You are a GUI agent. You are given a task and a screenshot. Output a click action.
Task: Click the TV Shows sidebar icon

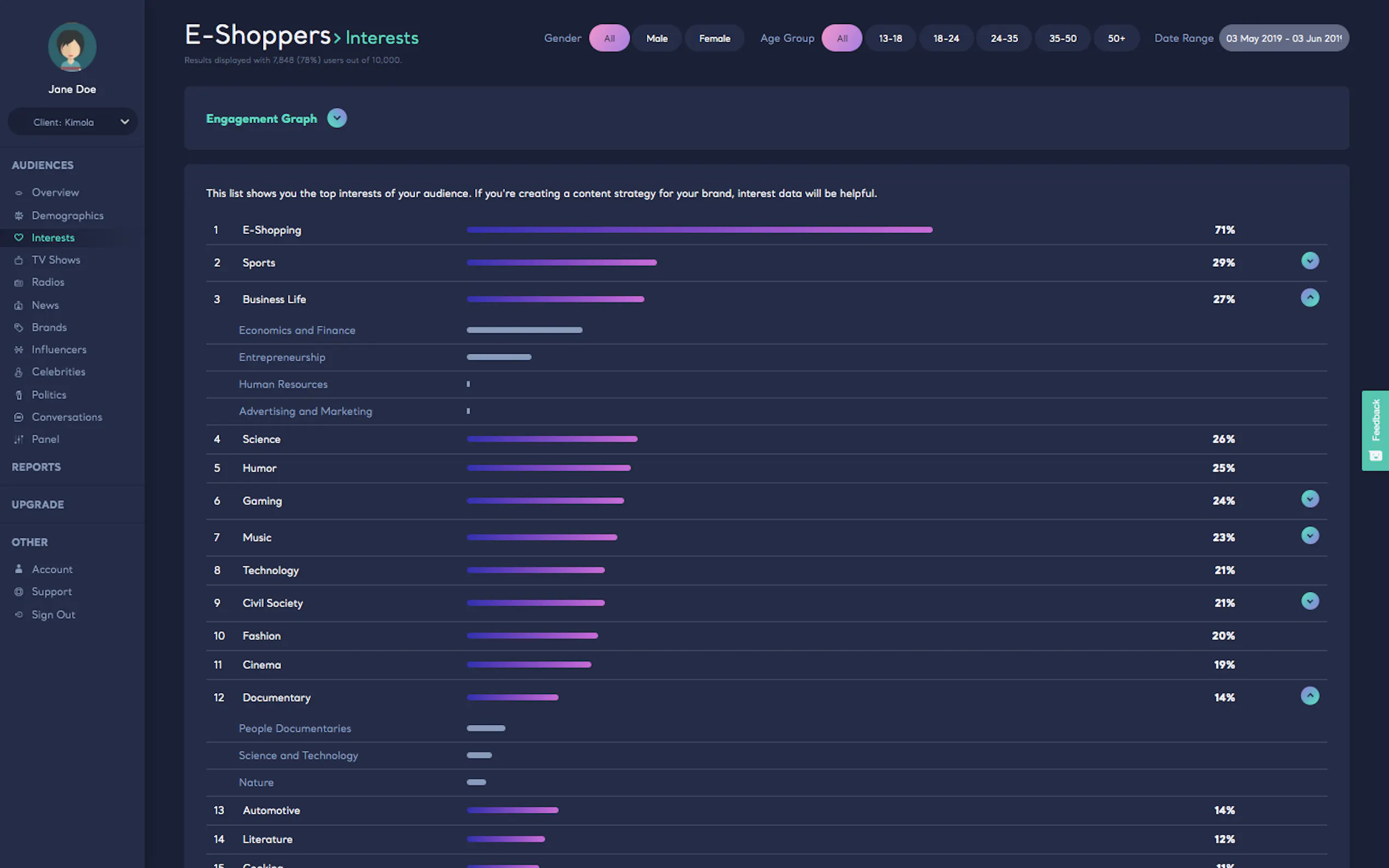pyautogui.click(x=19, y=260)
